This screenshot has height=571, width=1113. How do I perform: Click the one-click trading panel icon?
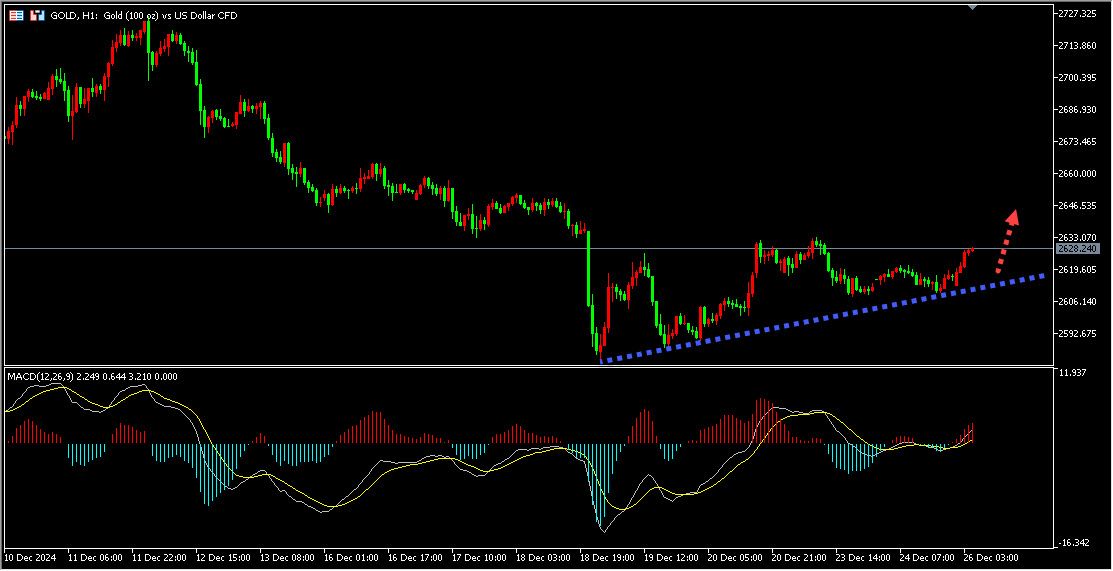37,16
